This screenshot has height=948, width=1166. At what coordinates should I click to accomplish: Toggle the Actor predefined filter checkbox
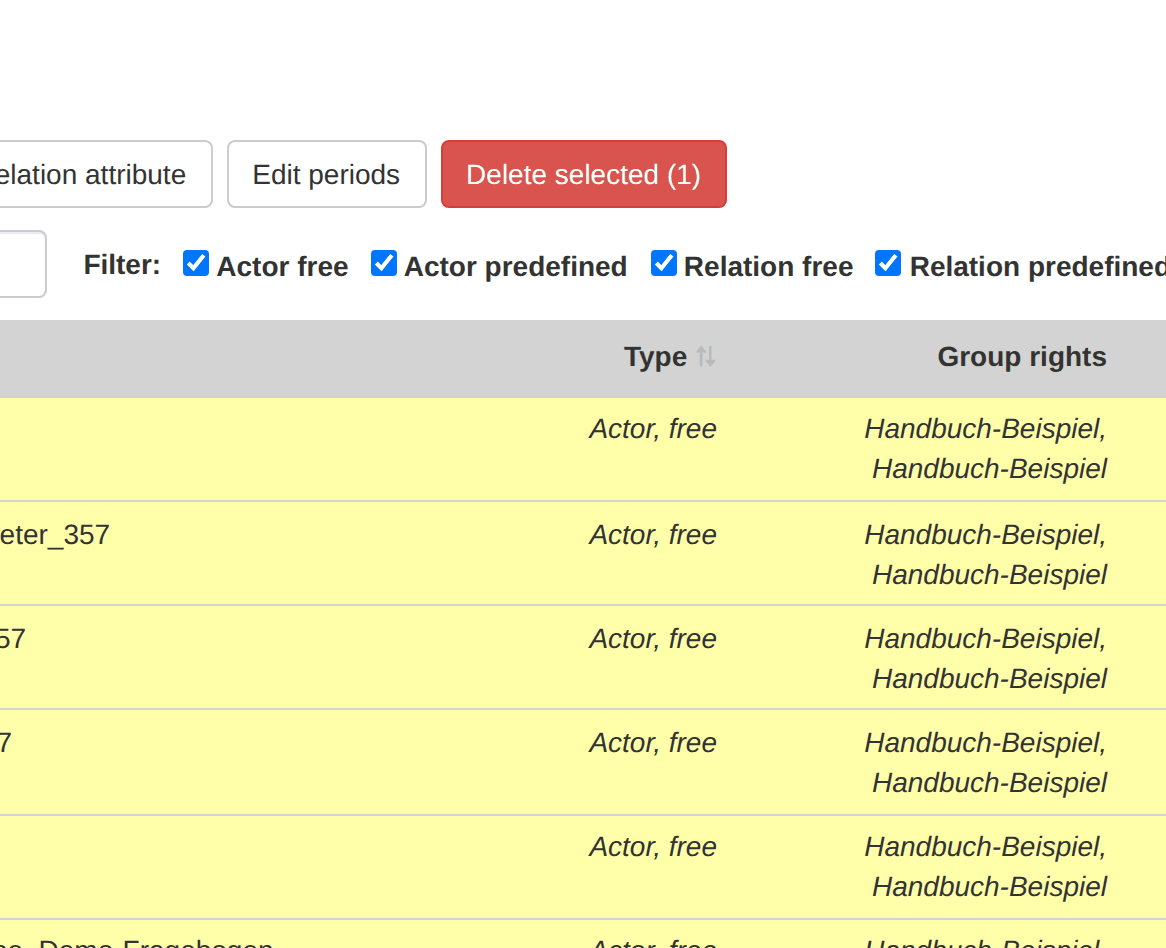tap(384, 263)
